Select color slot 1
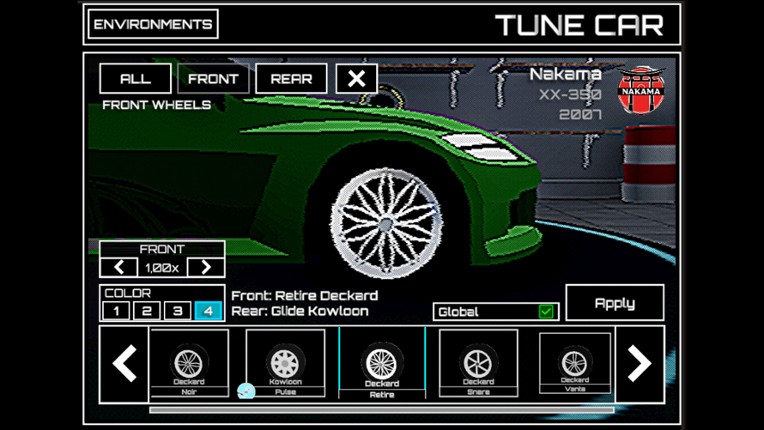Viewport: 764px width, 430px height. (116, 312)
